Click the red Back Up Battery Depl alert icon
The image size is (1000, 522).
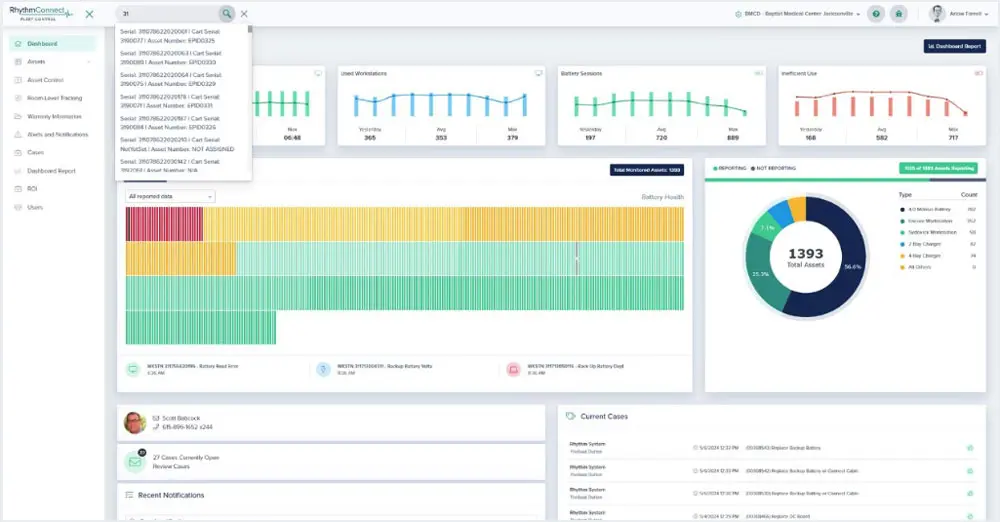(513, 369)
